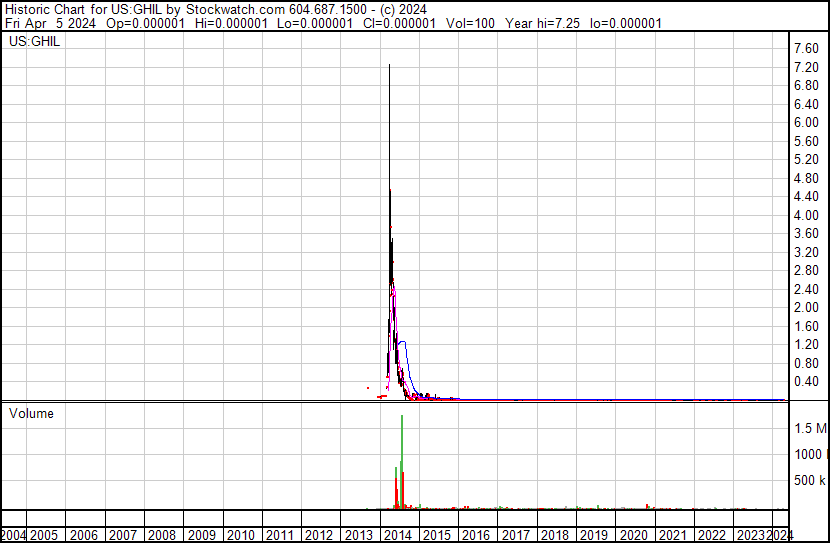Click the 2009 year axis label
The width and height of the screenshot is (830, 543).
coord(201,535)
